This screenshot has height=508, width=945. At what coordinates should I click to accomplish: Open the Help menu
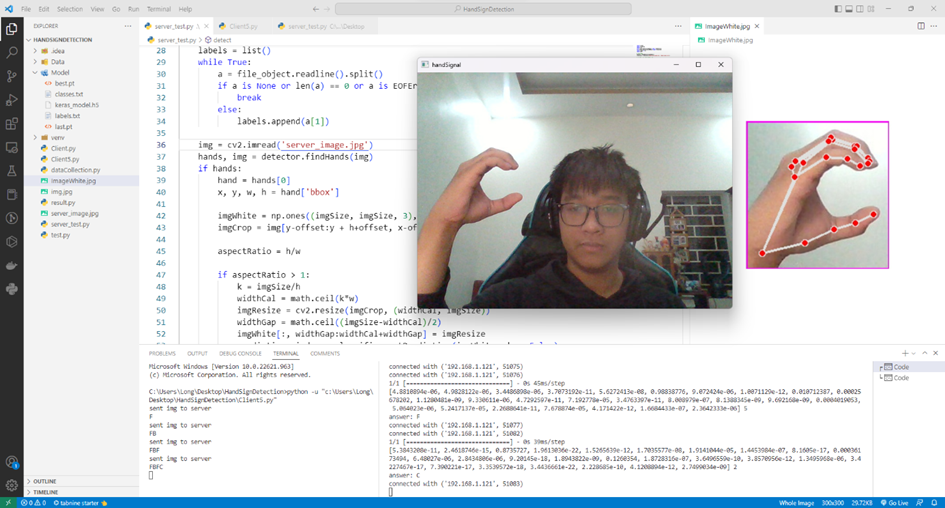(185, 9)
